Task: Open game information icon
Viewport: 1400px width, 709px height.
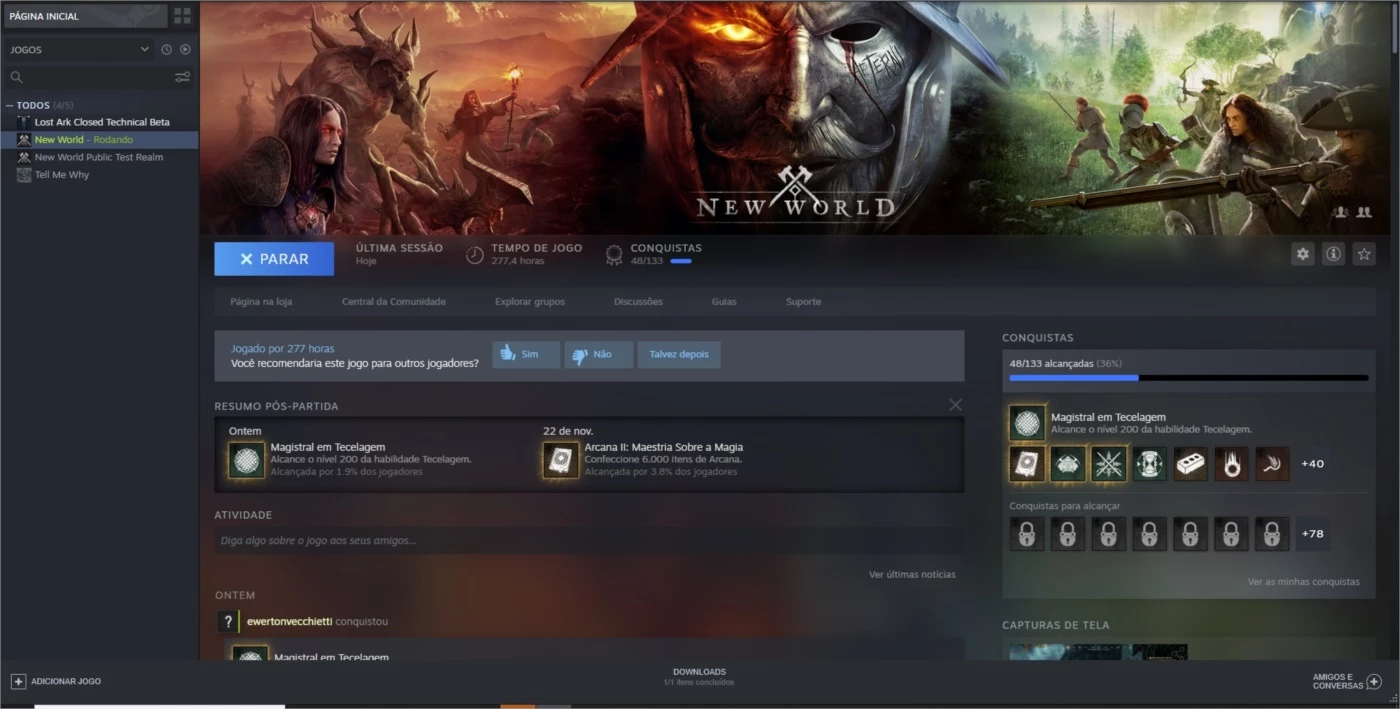Action: pos(1333,254)
